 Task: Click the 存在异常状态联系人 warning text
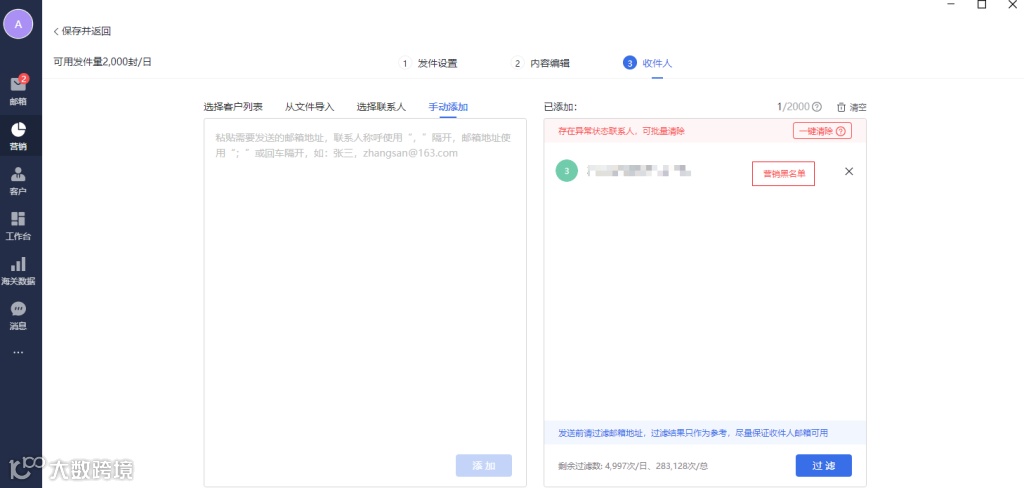tap(621, 131)
